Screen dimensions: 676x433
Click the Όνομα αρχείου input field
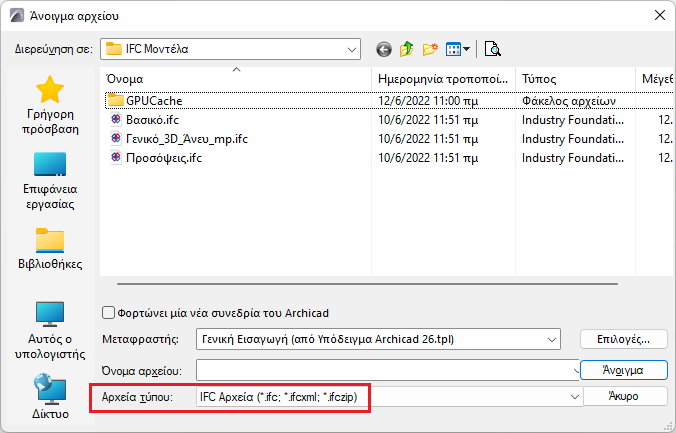[384, 370]
